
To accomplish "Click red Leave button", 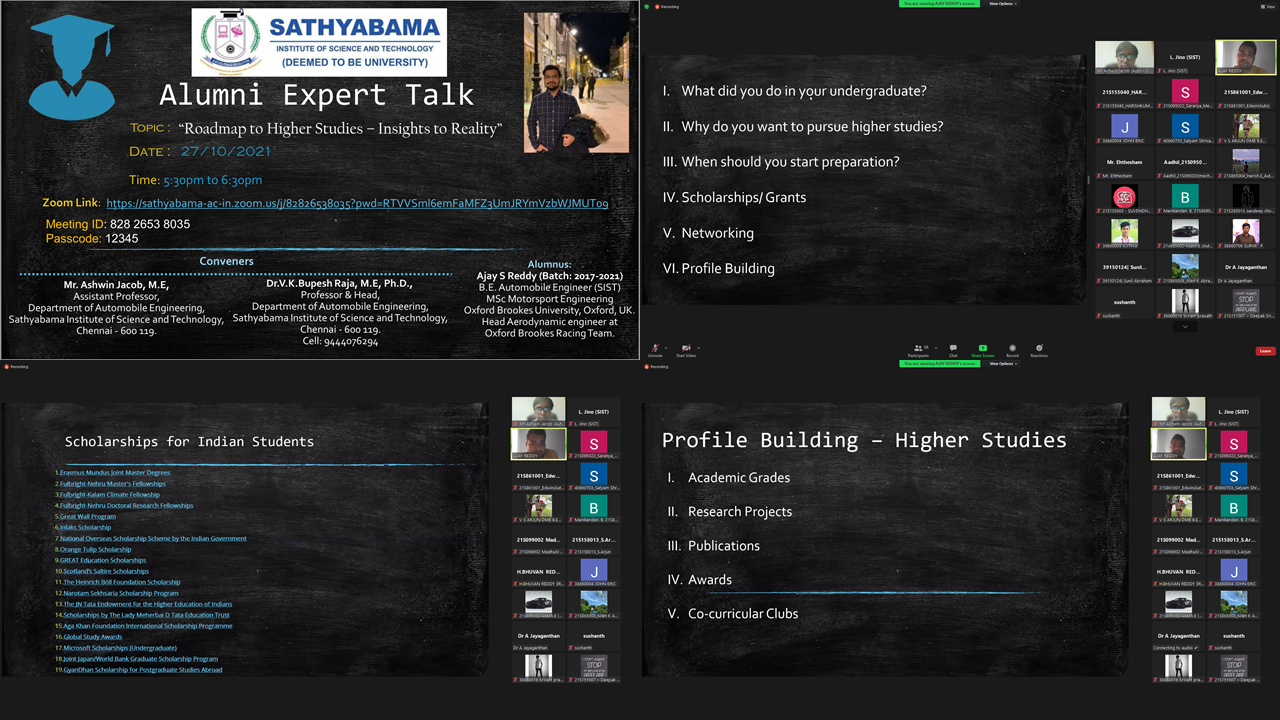I will tap(1265, 351).
